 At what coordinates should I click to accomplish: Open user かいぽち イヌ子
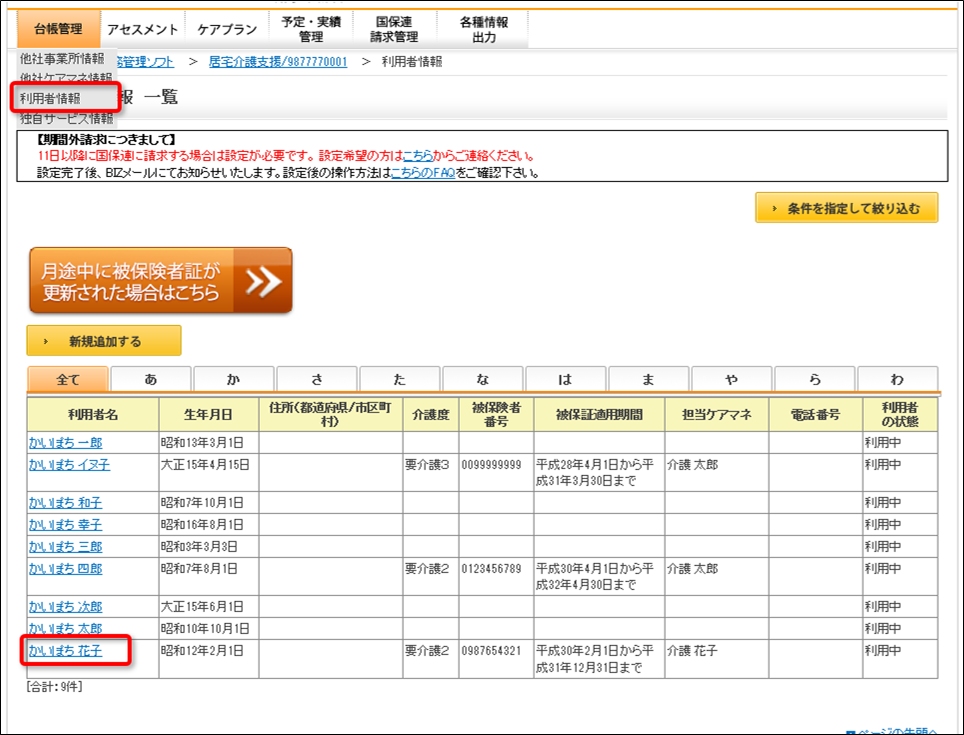click(x=69, y=465)
